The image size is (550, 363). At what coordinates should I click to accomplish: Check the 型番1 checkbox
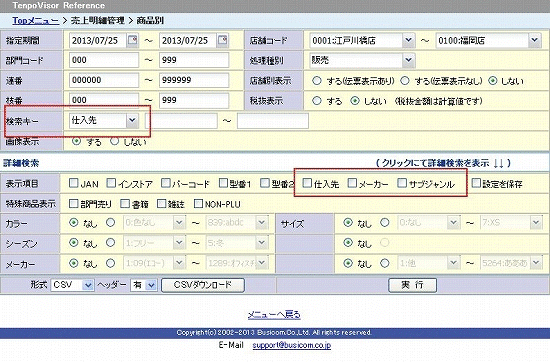223,183
